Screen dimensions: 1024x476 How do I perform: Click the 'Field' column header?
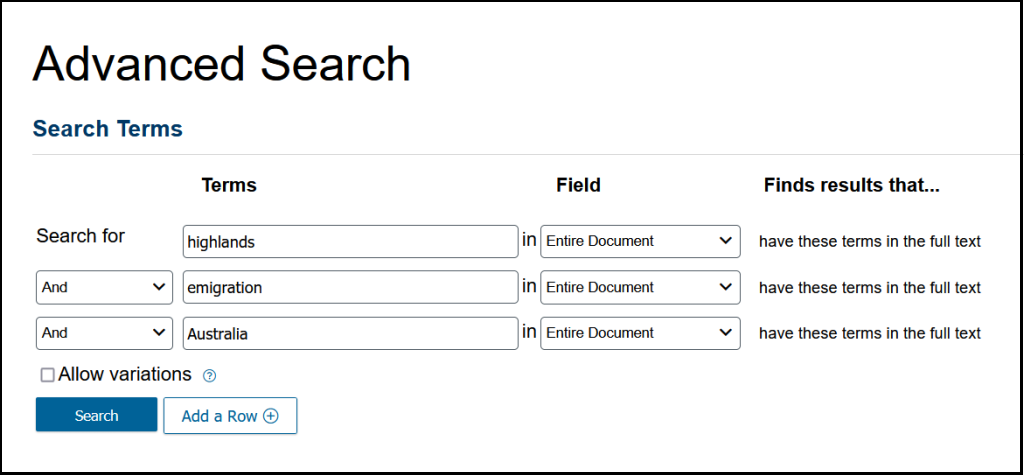pyautogui.click(x=578, y=185)
